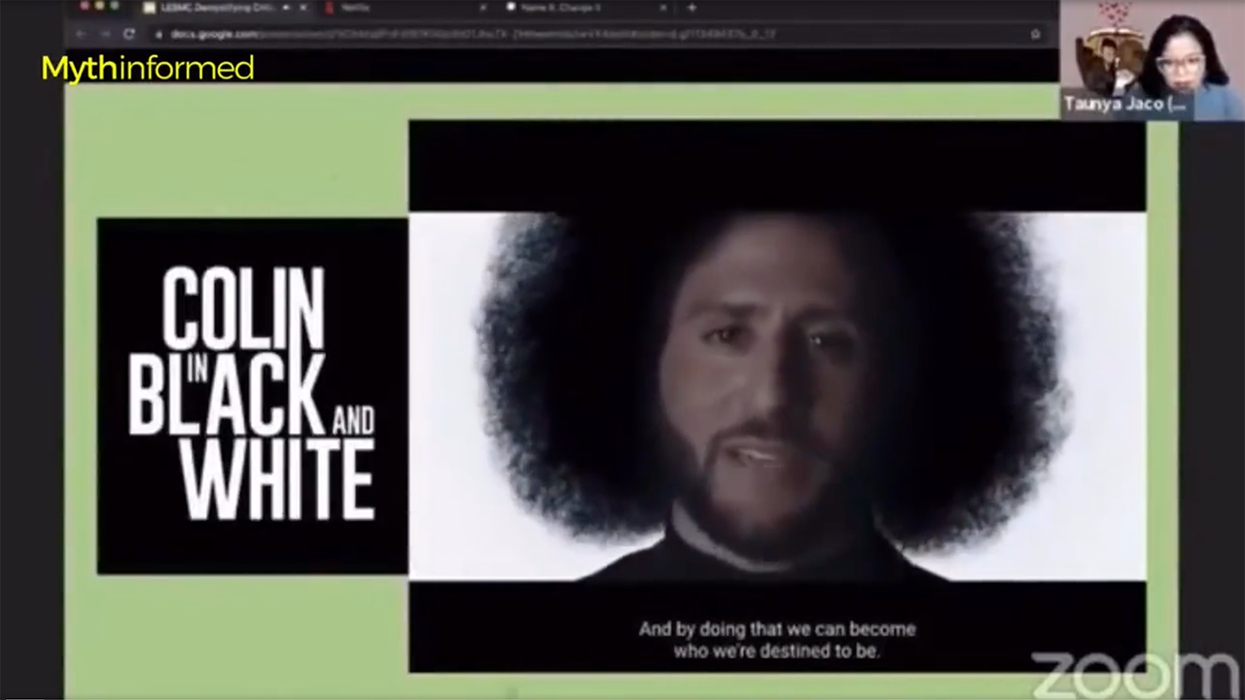Click the padlock security icon in the address bar

[159, 33]
